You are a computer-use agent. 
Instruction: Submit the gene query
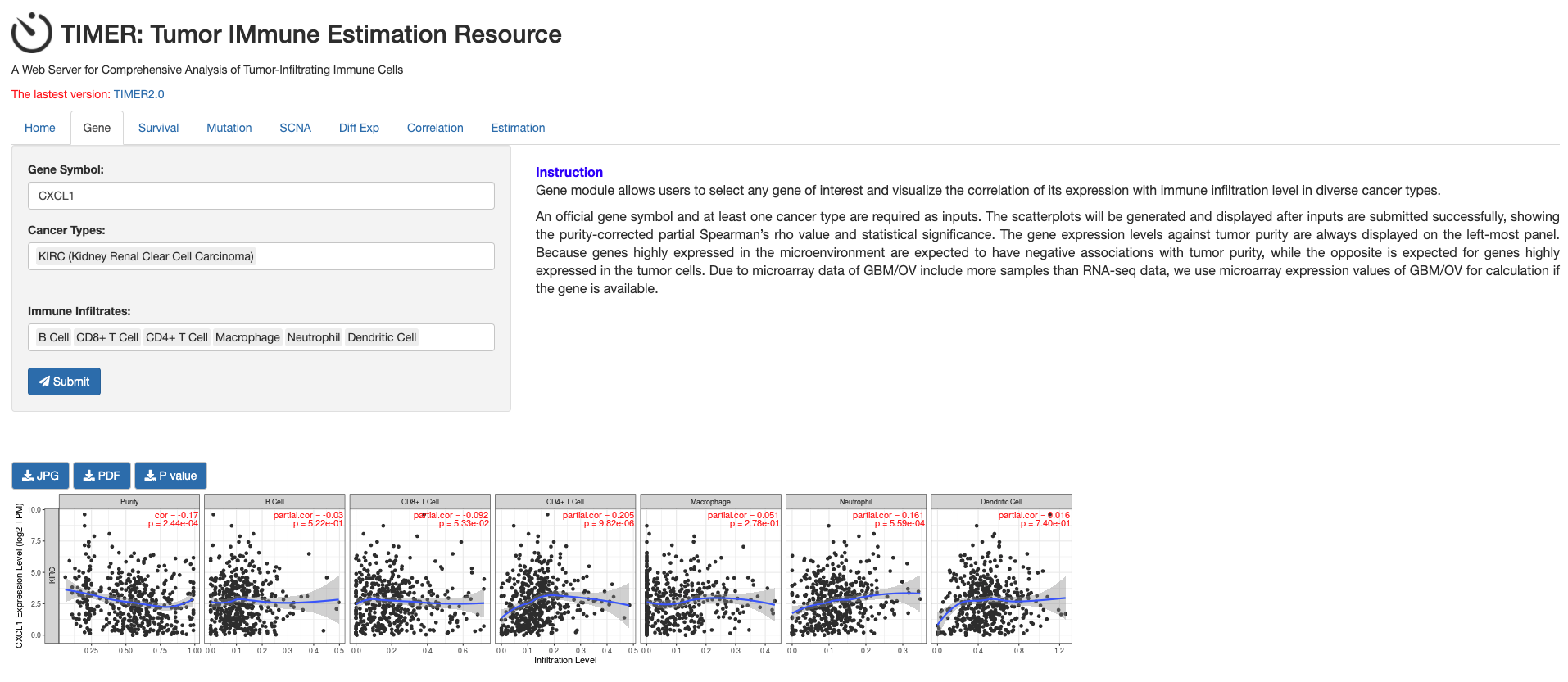coord(64,382)
